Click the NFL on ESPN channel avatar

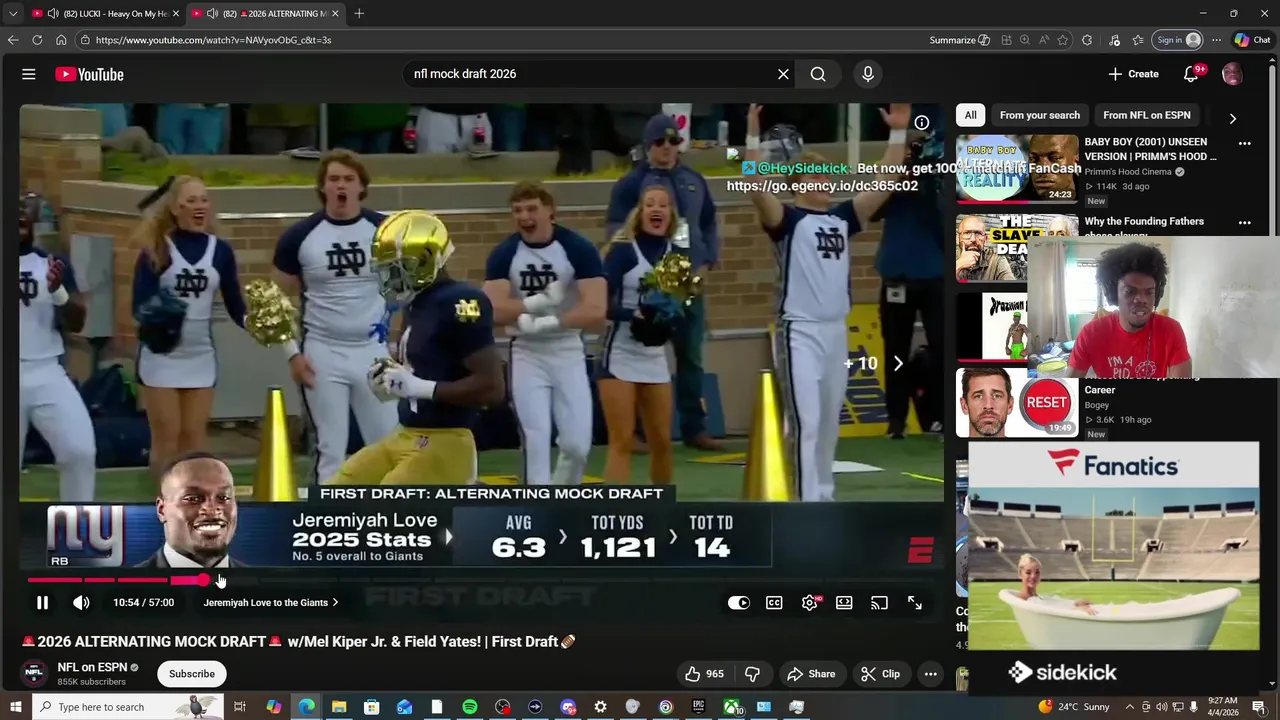click(34, 673)
